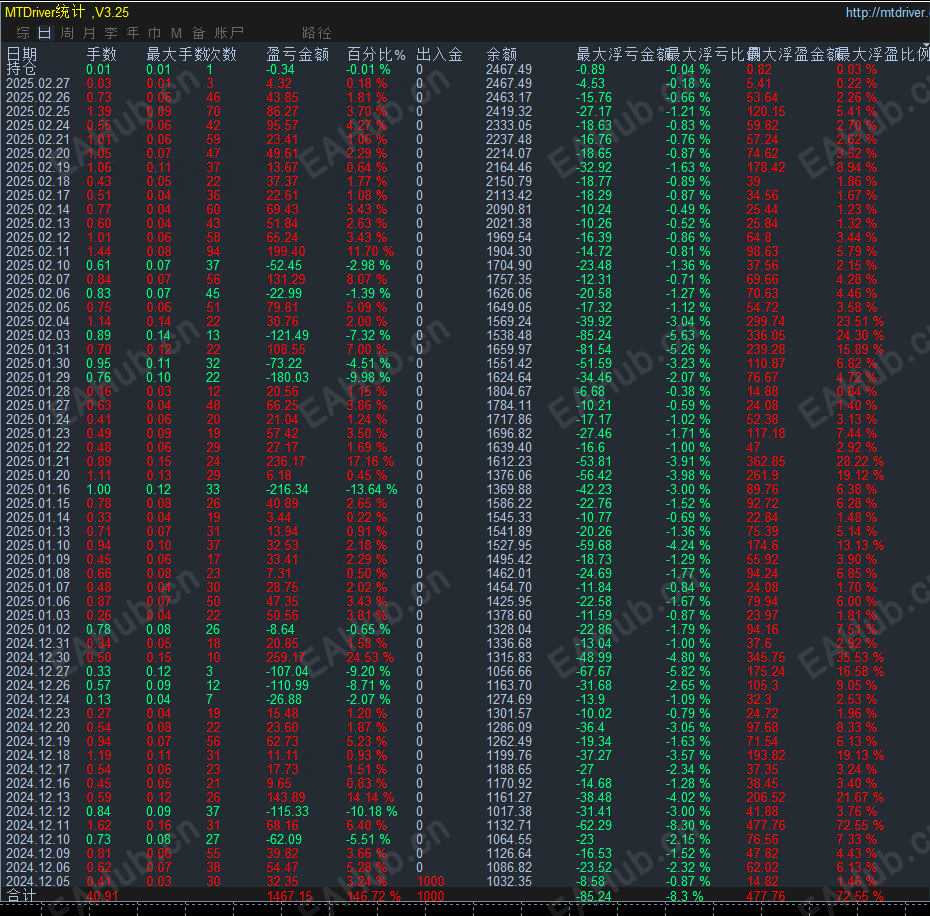Click loss value -121.49 on 2025.02.03
This screenshot has width=930, height=916.
tap(288, 335)
